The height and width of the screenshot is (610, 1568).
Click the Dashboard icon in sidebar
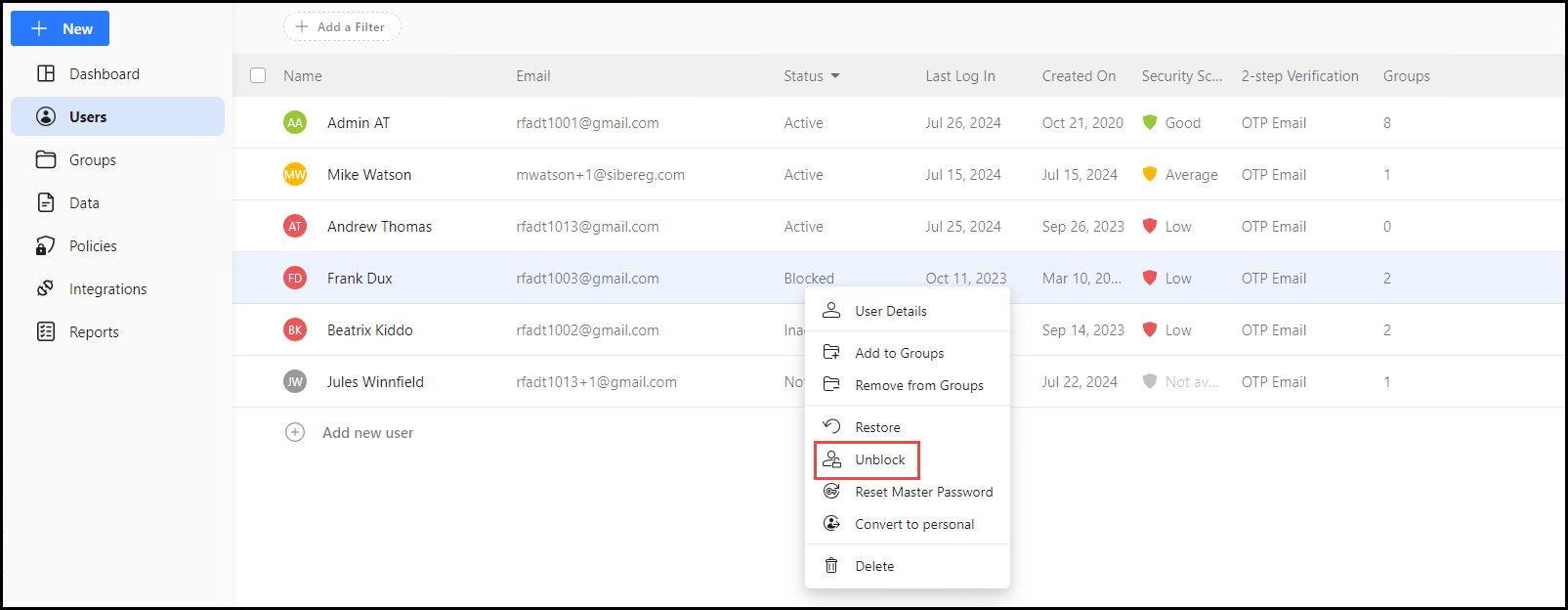pyautogui.click(x=46, y=74)
